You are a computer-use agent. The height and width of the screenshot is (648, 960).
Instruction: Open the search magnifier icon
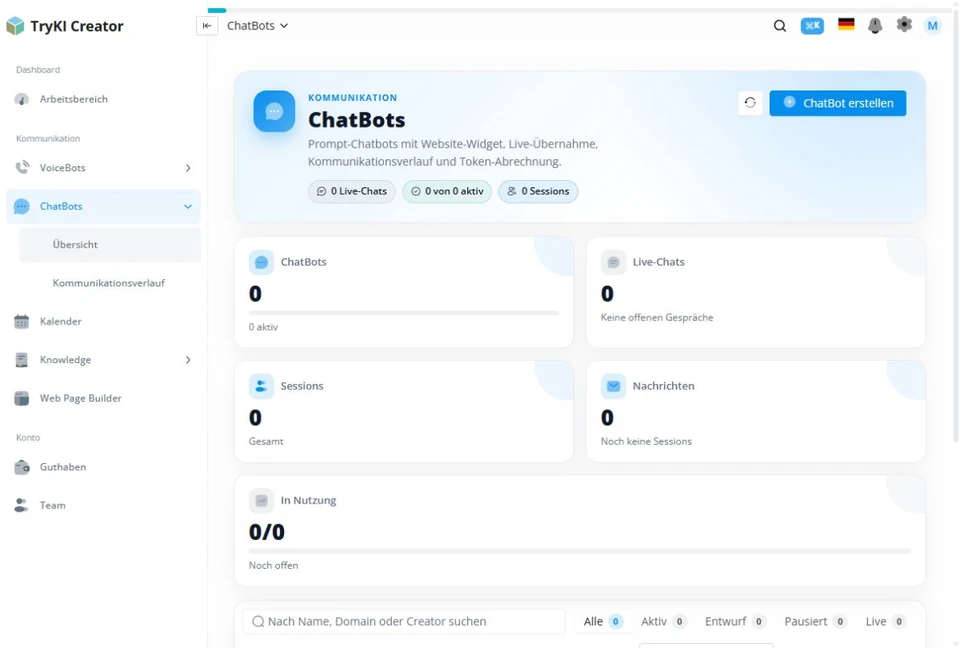click(779, 26)
